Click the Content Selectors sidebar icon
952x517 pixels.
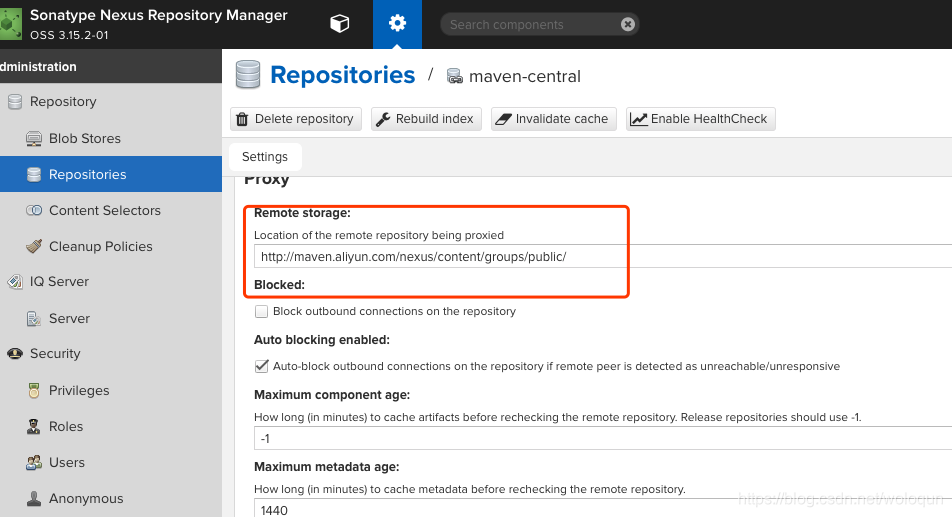click(x=33, y=211)
